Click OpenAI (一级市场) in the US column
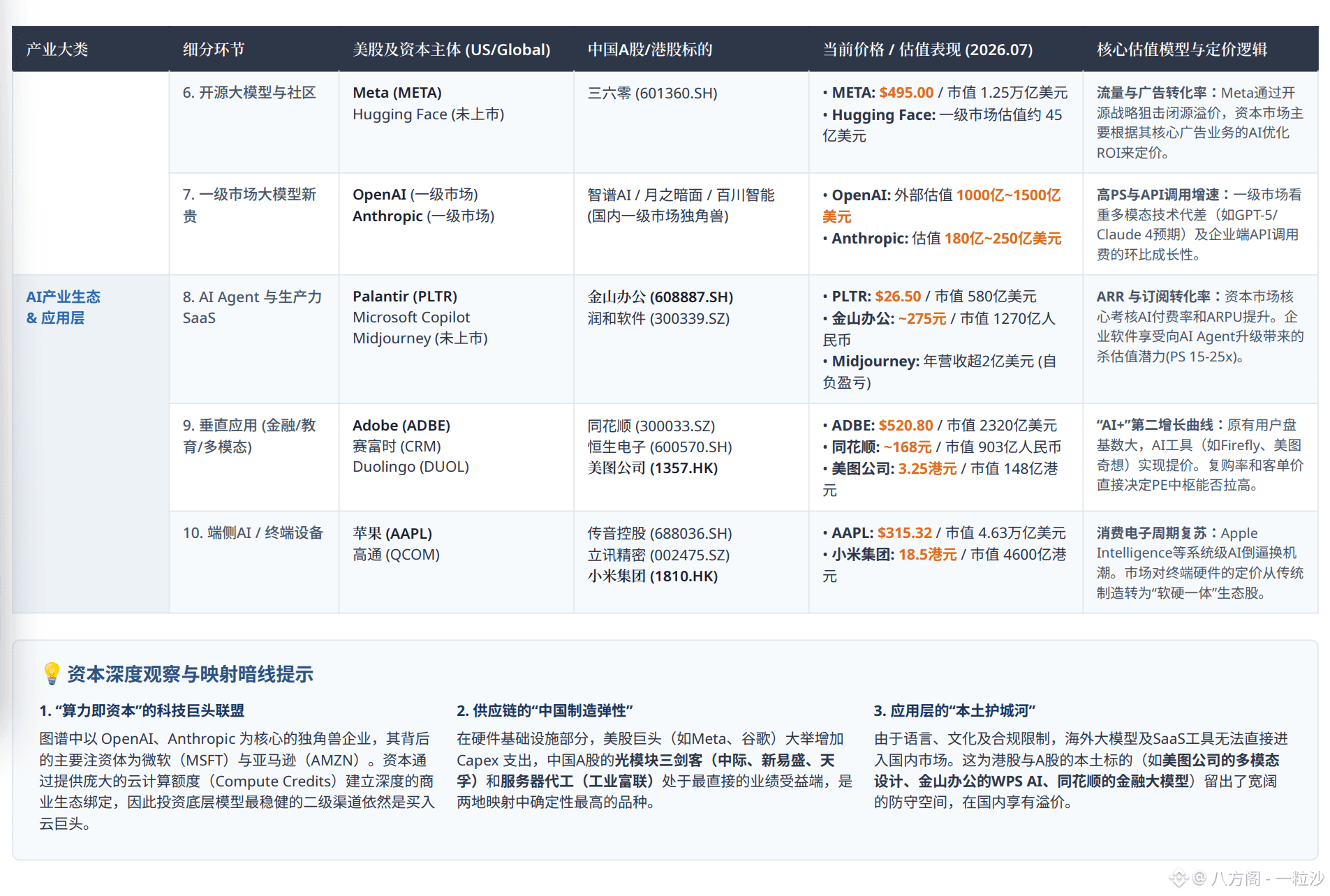The image size is (1330, 896). tap(415, 195)
